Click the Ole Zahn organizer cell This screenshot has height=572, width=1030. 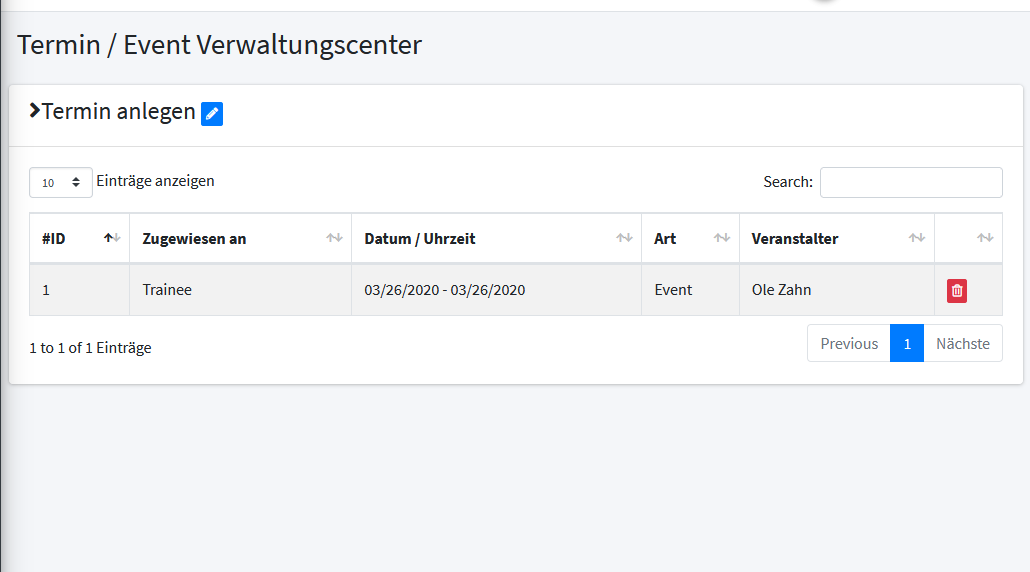[x=838, y=290]
